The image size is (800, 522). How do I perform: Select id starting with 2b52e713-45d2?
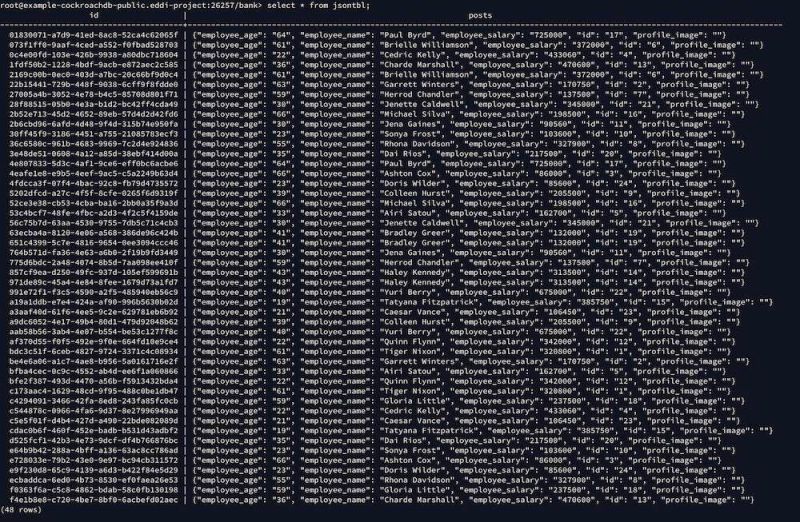93,114
